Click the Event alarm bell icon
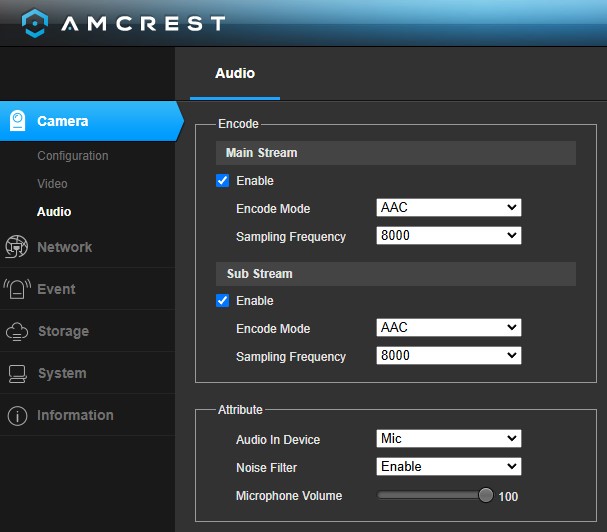607x532 pixels. [x=17, y=289]
